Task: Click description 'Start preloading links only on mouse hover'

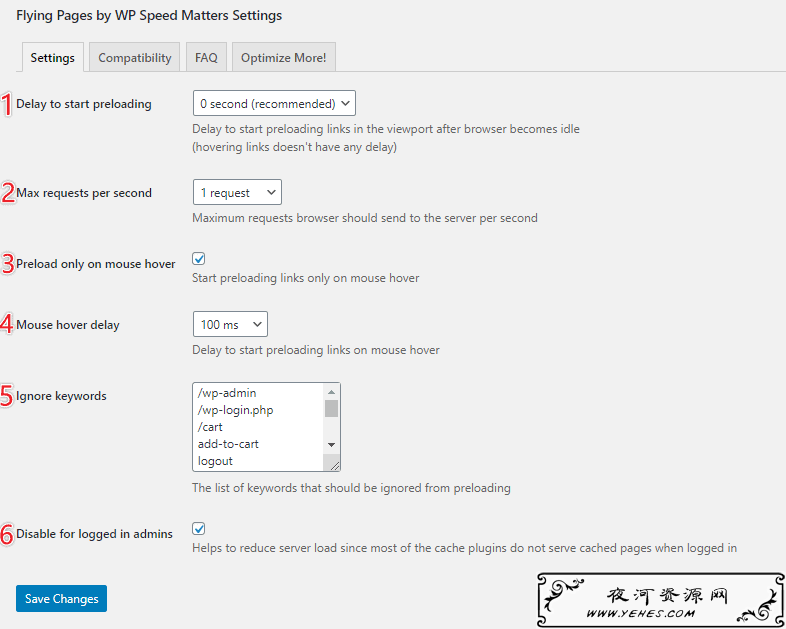Action: [306, 278]
